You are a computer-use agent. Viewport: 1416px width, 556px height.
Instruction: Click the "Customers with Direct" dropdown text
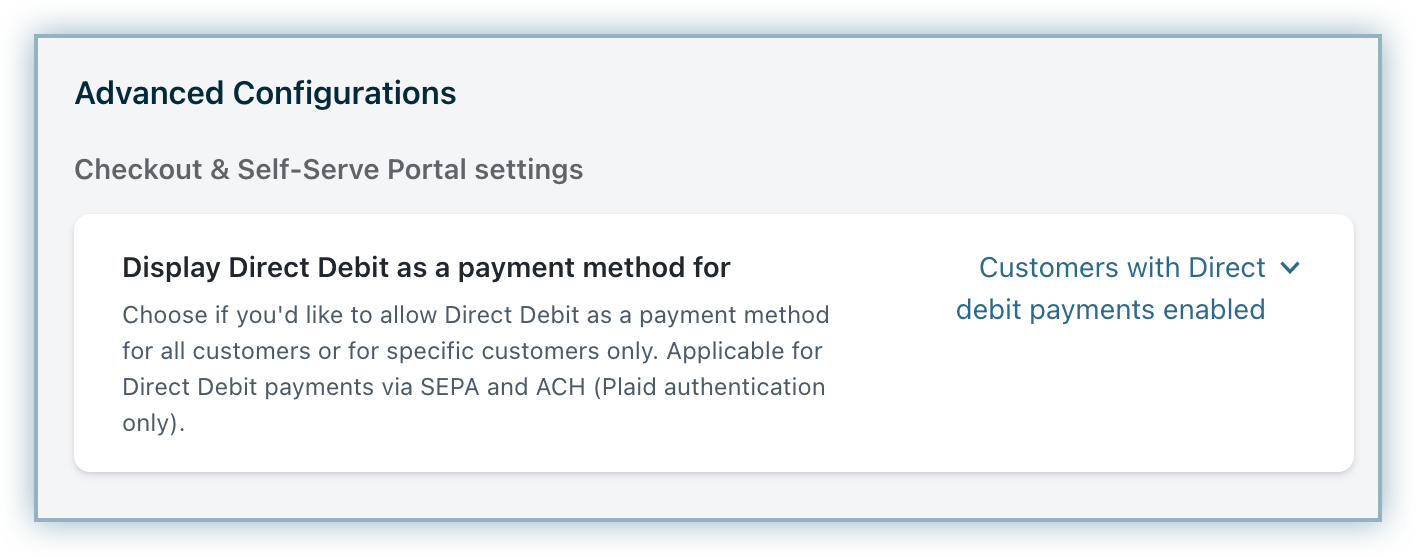[x=1122, y=268]
